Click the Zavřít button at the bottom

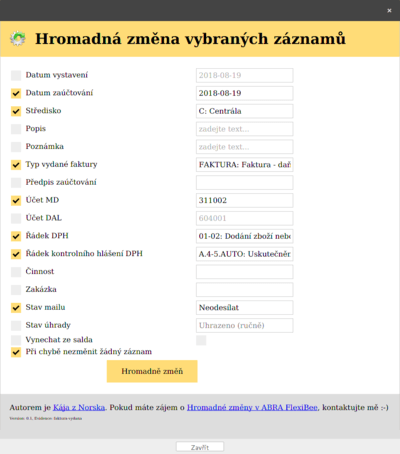click(x=200, y=447)
